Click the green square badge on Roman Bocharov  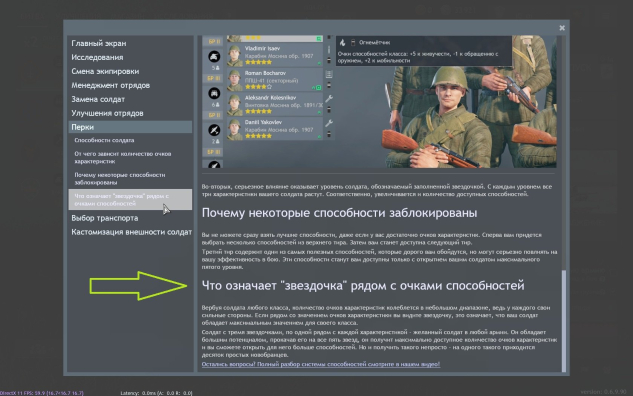point(319,87)
